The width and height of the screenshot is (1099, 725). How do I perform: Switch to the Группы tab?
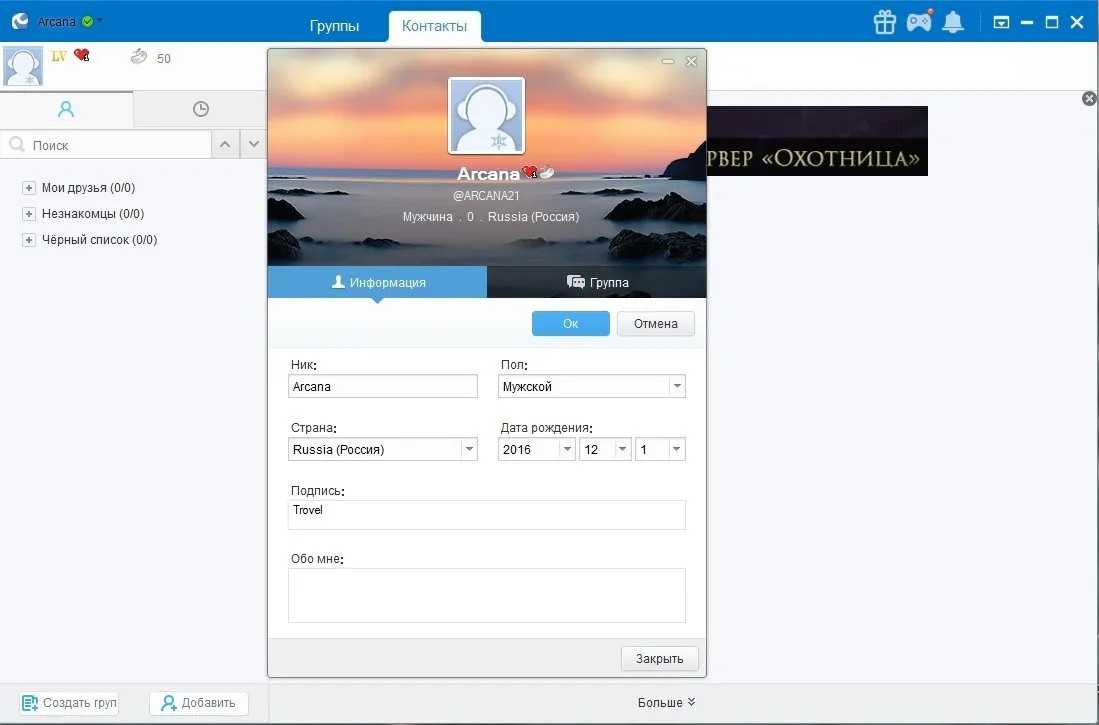click(x=334, y=26)
